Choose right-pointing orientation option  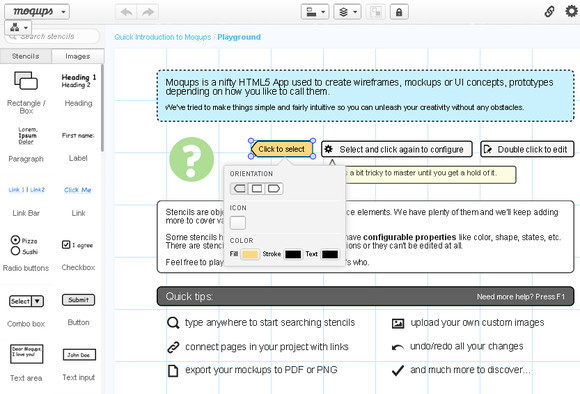[274, 189]
